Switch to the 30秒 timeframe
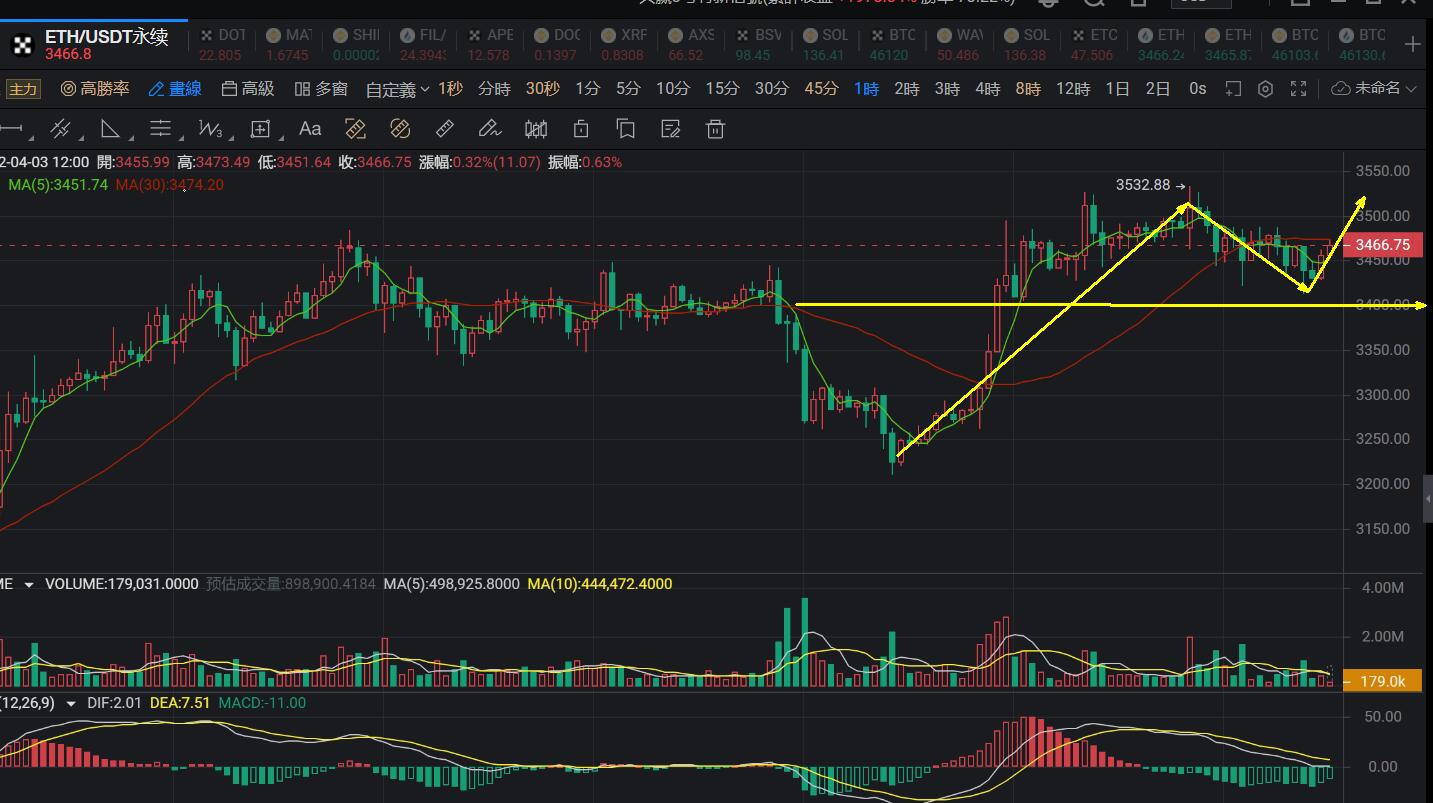 [542, 89]
